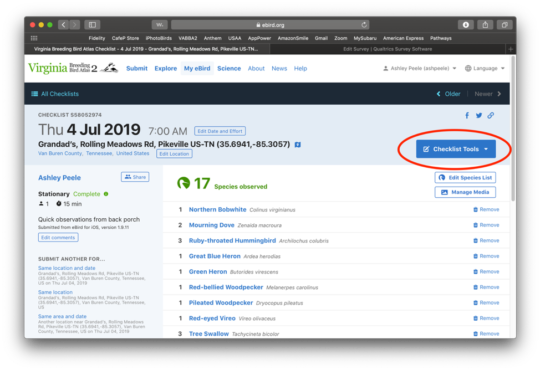The width and height of the screenshot is (540, 370).
Task: Open the Submit menu
Action: [137, 68]
